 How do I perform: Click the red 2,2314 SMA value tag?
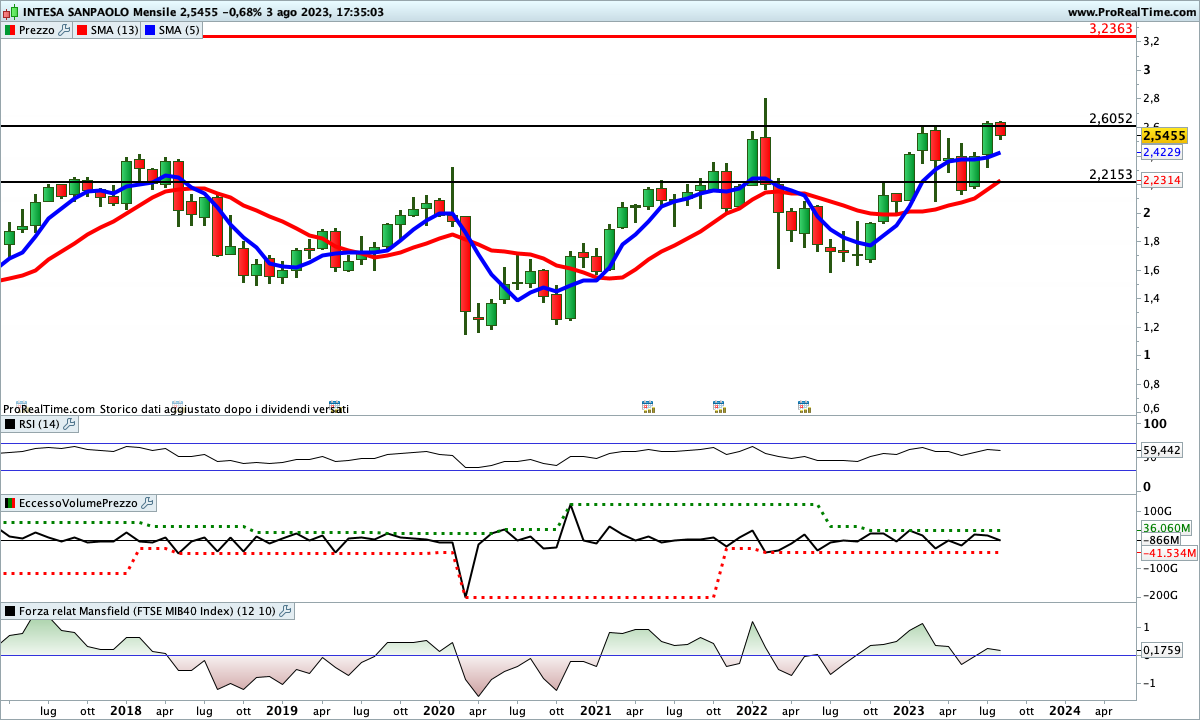click(1162, 180)
